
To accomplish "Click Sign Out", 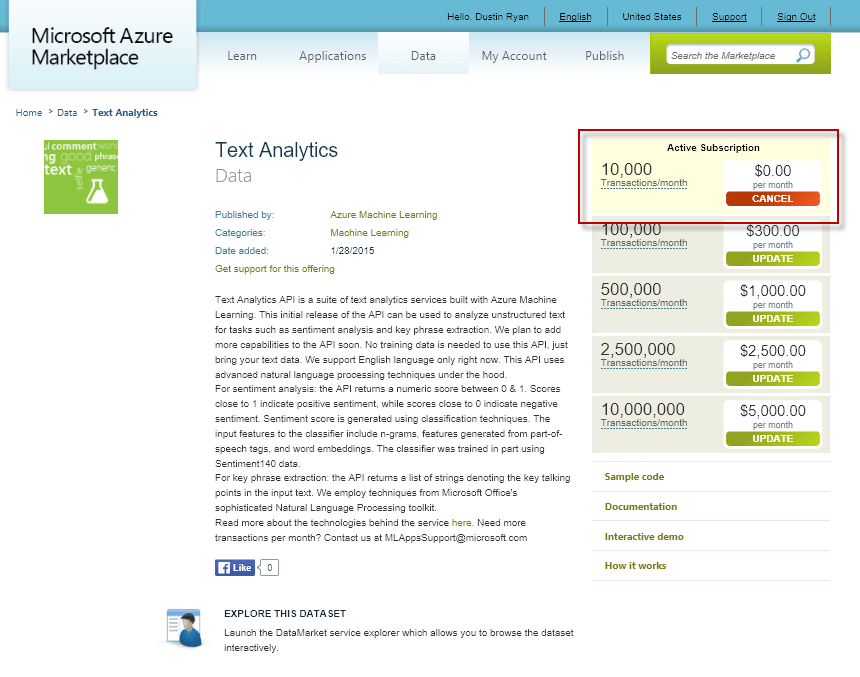I will point(796,16).
